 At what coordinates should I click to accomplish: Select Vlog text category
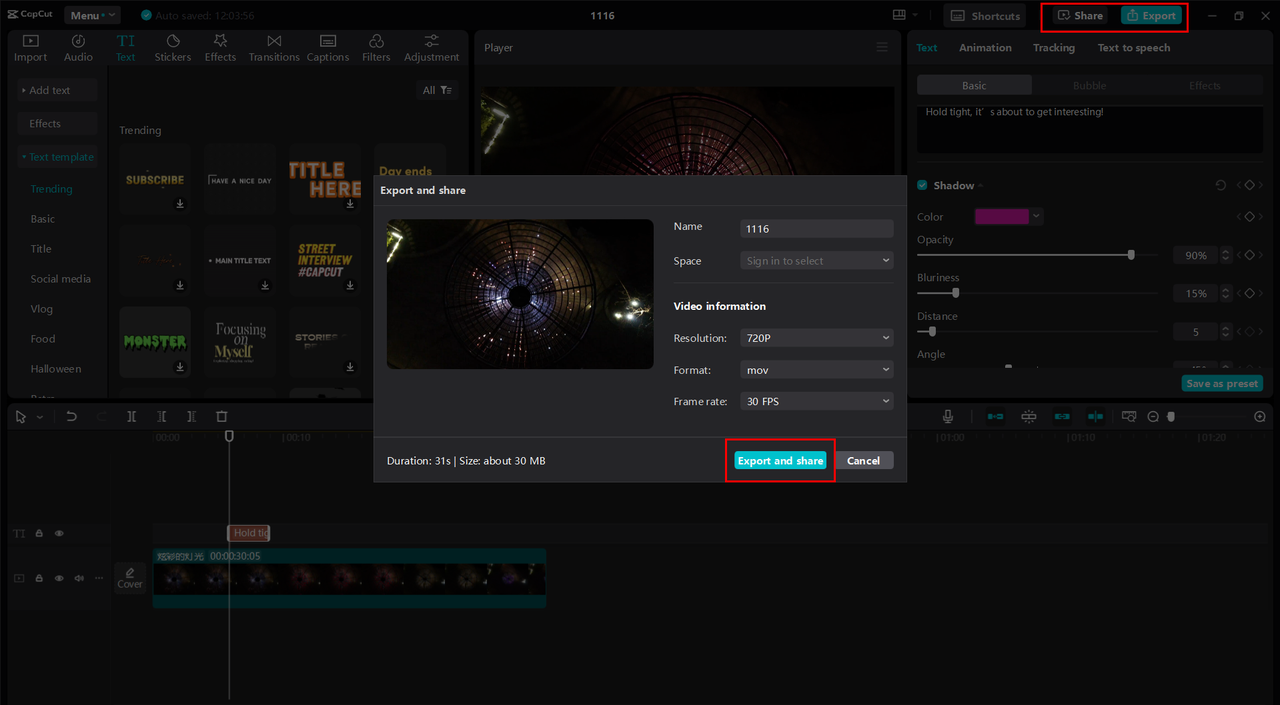[42, 309]
